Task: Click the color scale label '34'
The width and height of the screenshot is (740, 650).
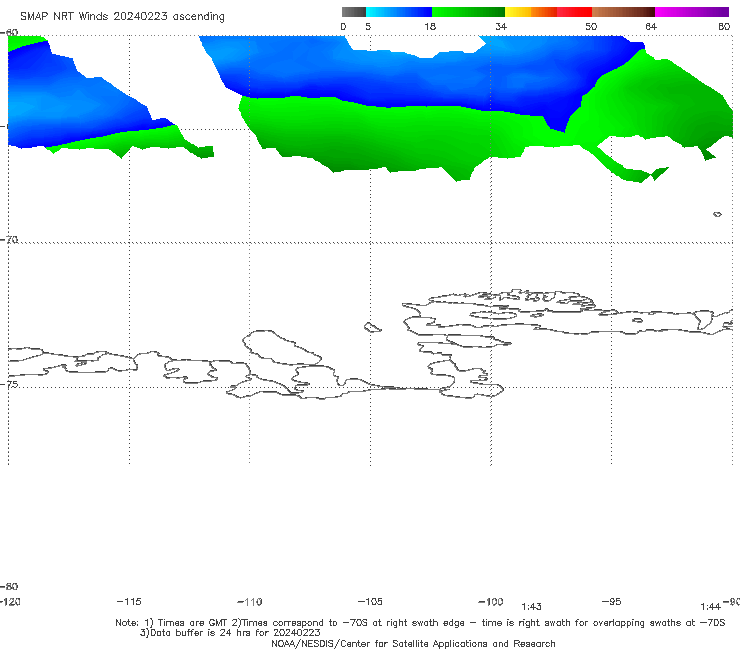Action: coord(501,26)
